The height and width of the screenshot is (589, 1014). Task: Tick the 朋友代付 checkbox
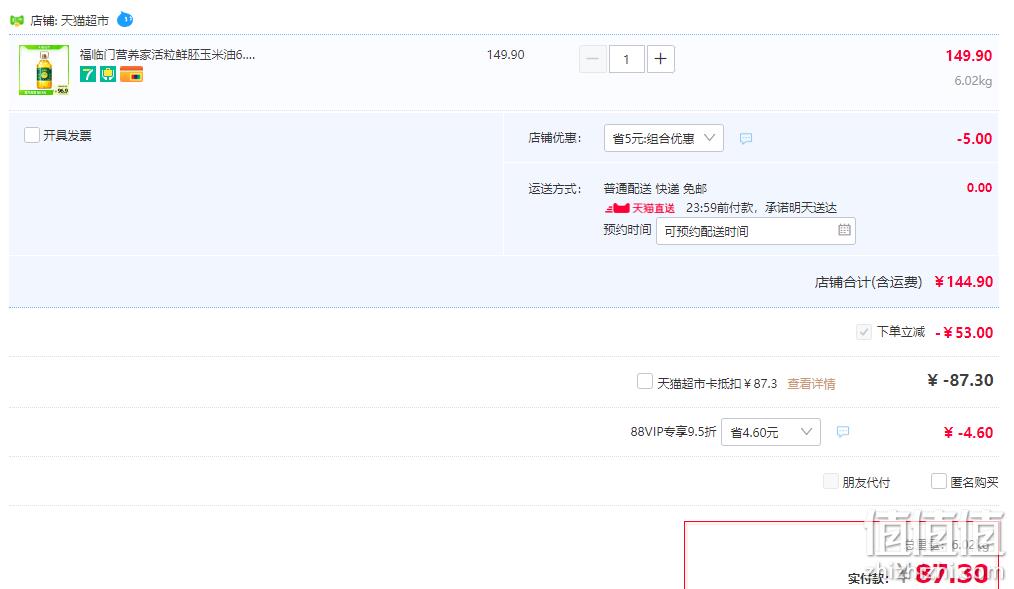coord(830,481)
